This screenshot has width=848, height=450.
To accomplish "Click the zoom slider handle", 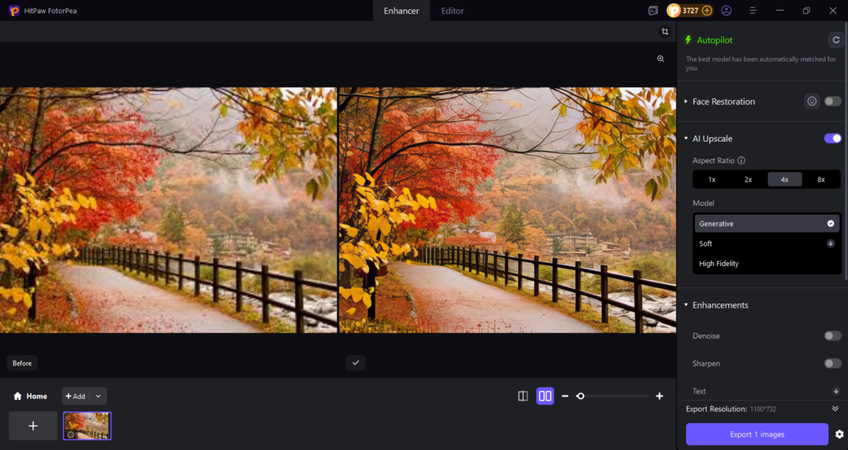I will click(580, 396).
